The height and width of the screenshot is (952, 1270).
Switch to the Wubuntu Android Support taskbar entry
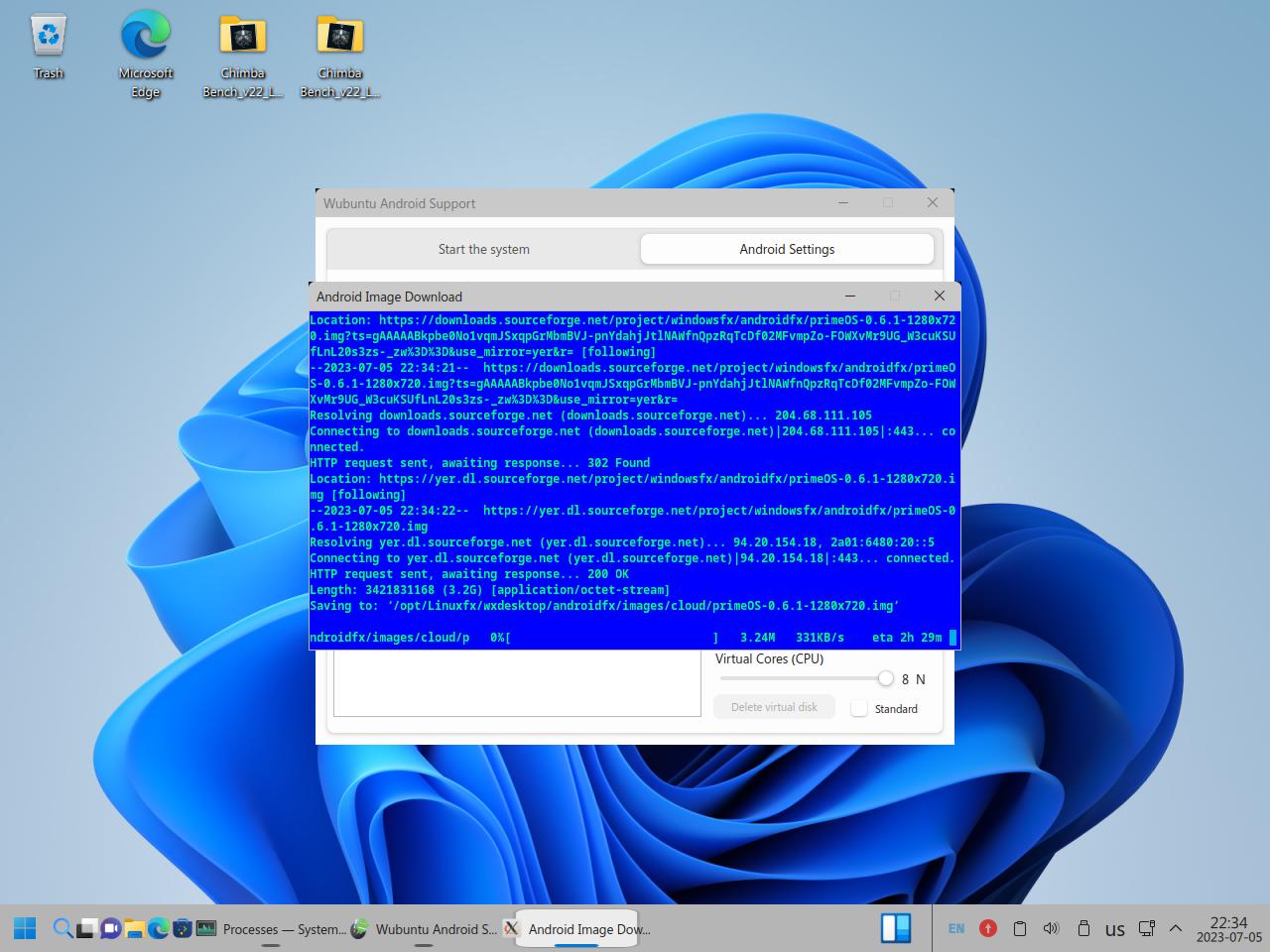click(x=424, y=929)
